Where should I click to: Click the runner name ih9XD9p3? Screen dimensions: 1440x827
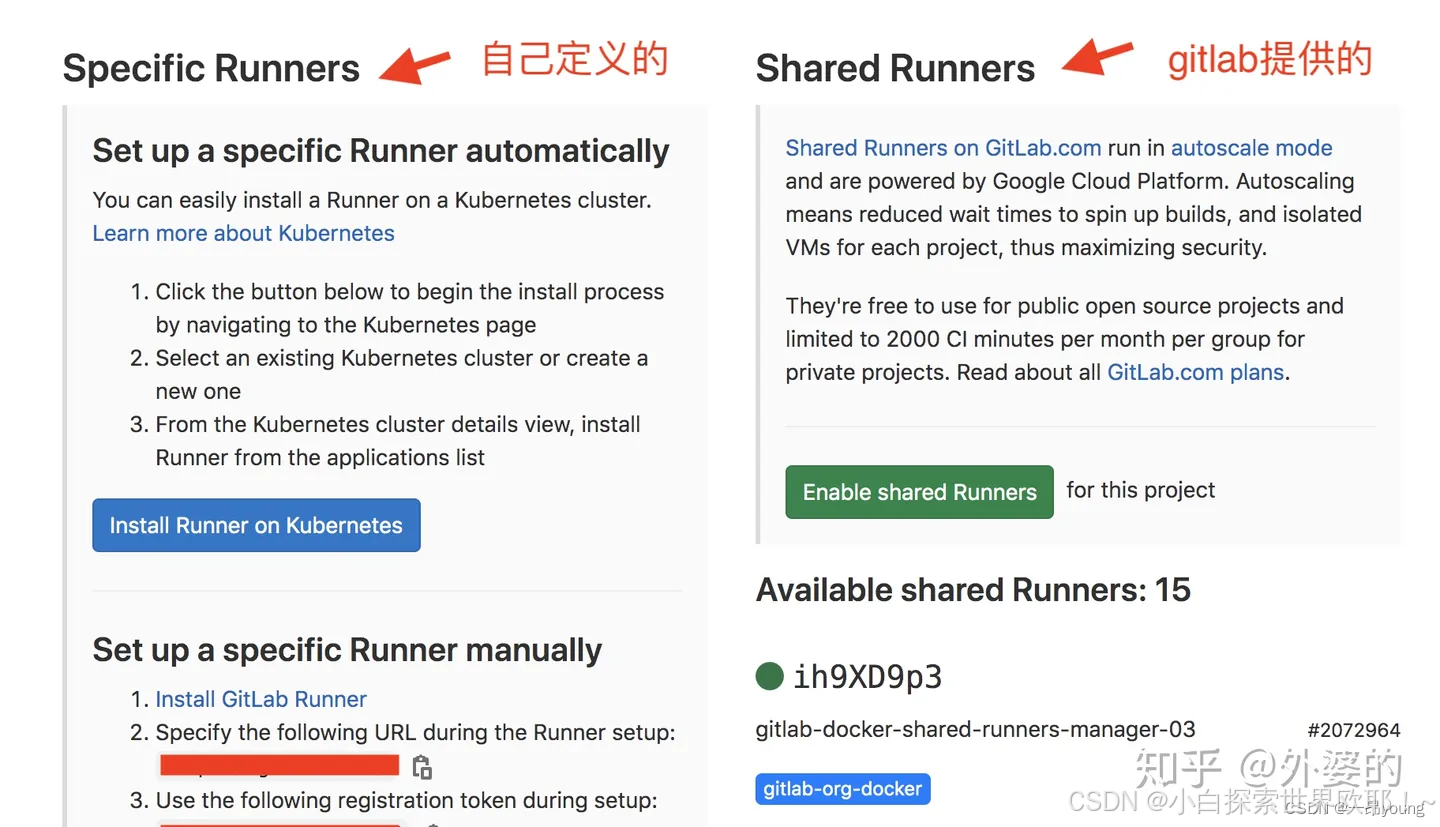click(867, 677)
